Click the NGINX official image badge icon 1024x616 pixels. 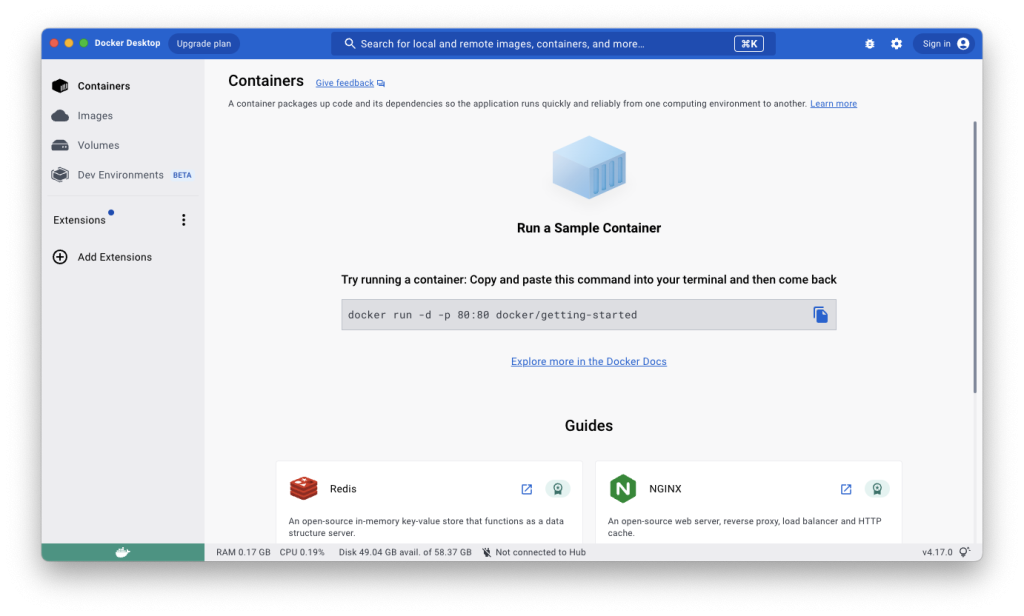877,489
